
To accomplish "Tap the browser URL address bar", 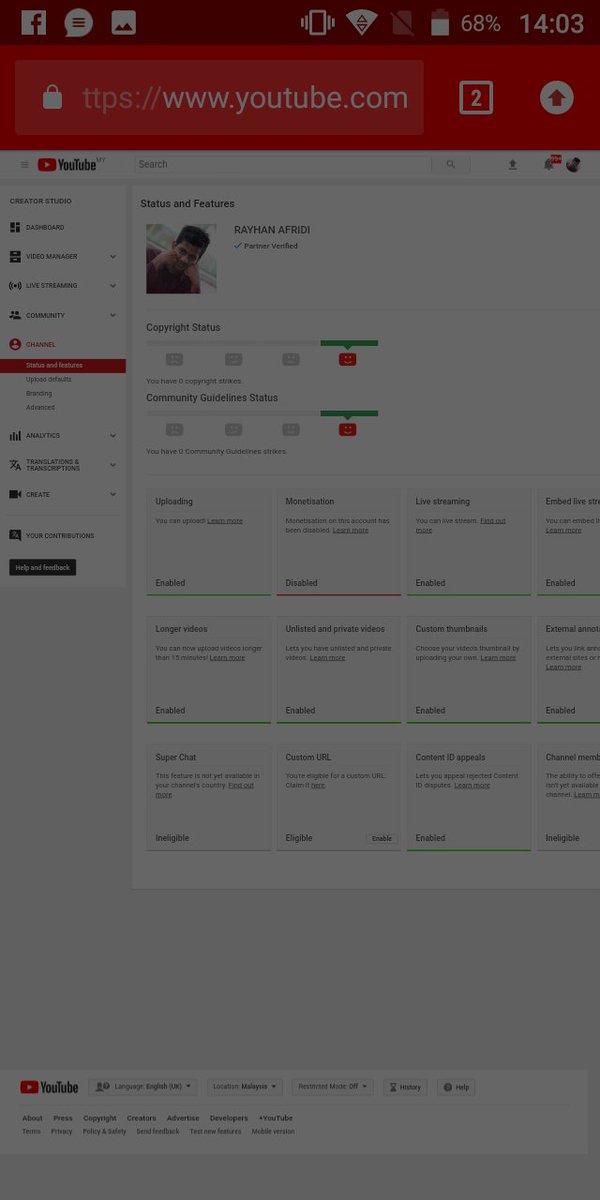I will 219,98.
